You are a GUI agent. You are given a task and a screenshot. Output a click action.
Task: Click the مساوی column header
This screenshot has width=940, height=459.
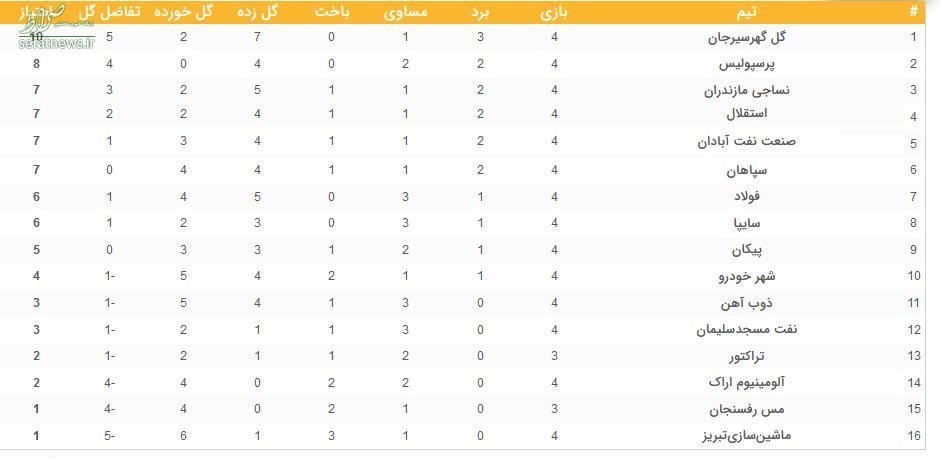point(405,12)
